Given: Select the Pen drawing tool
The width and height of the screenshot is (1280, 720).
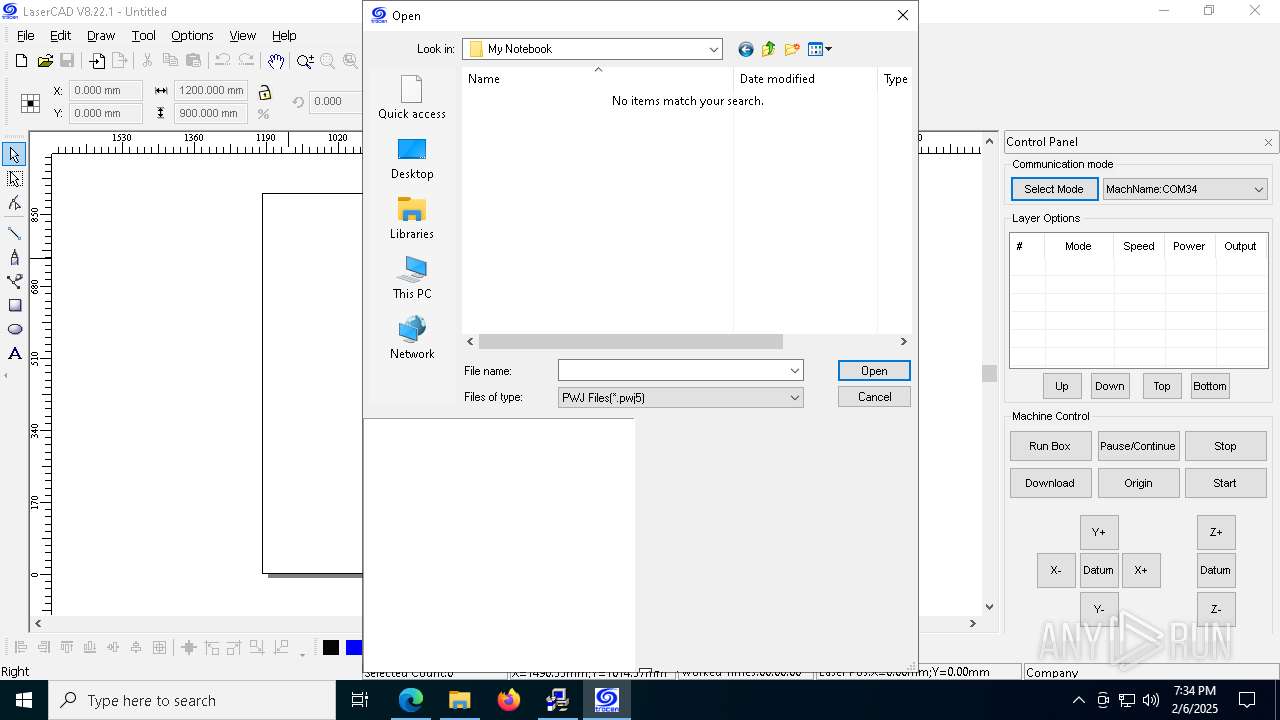Looking at the screenshot, I should 14,257.
